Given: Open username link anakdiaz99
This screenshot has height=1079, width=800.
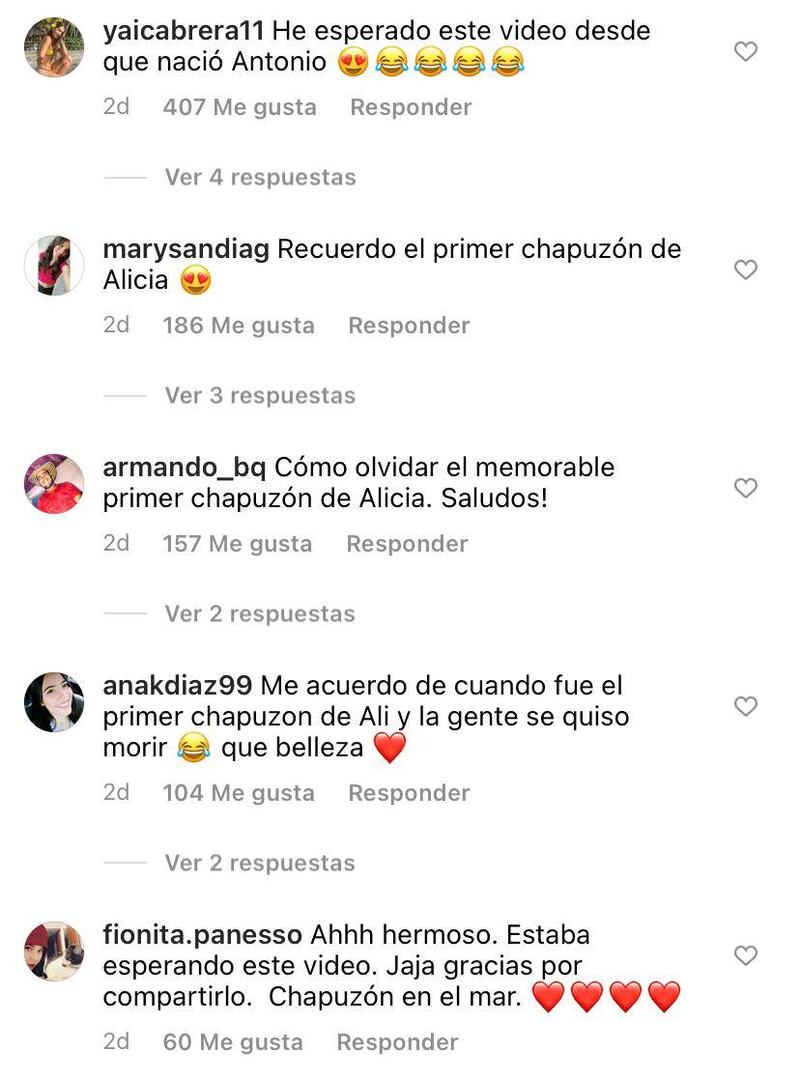Looking at the screenshot, I should tap(177, 685).
